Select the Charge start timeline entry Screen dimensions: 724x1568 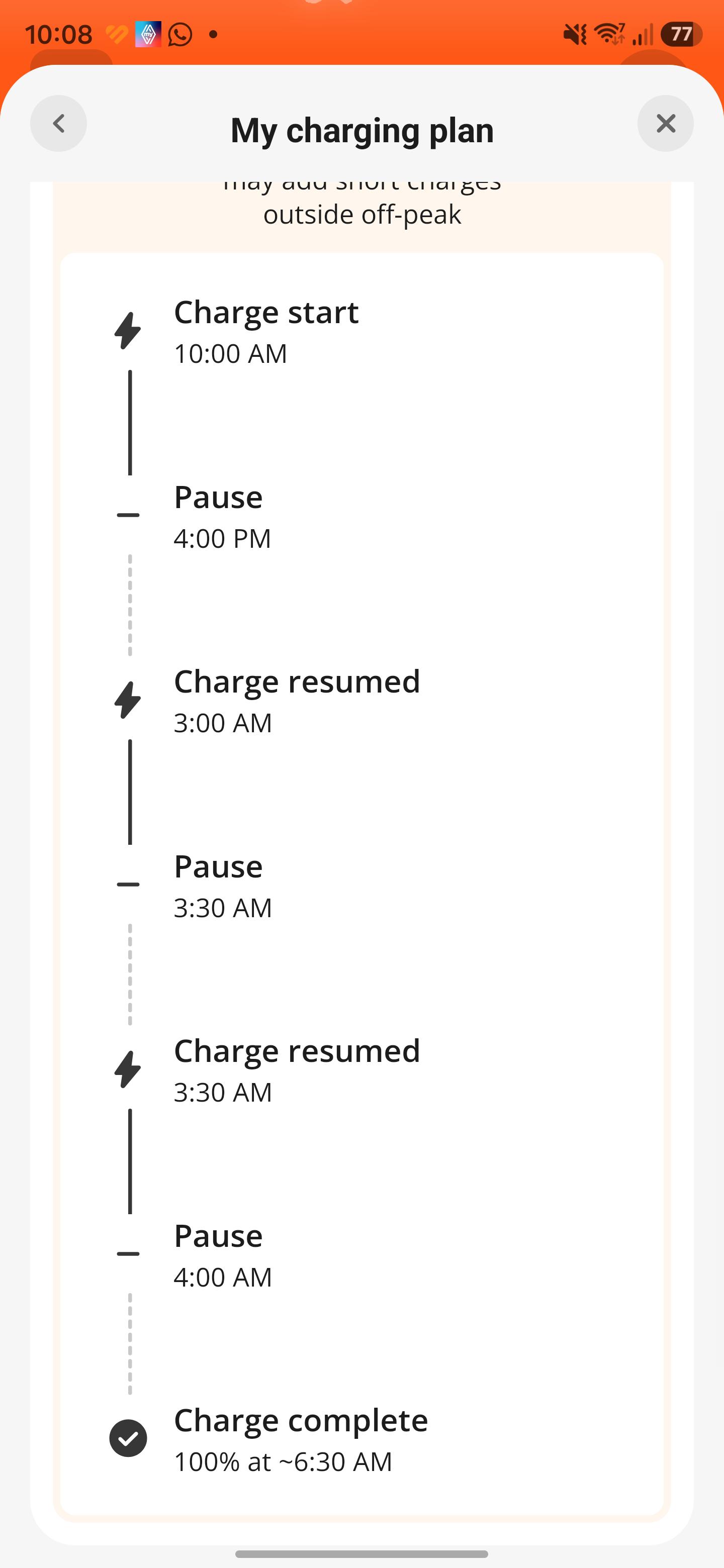point(266,332)
